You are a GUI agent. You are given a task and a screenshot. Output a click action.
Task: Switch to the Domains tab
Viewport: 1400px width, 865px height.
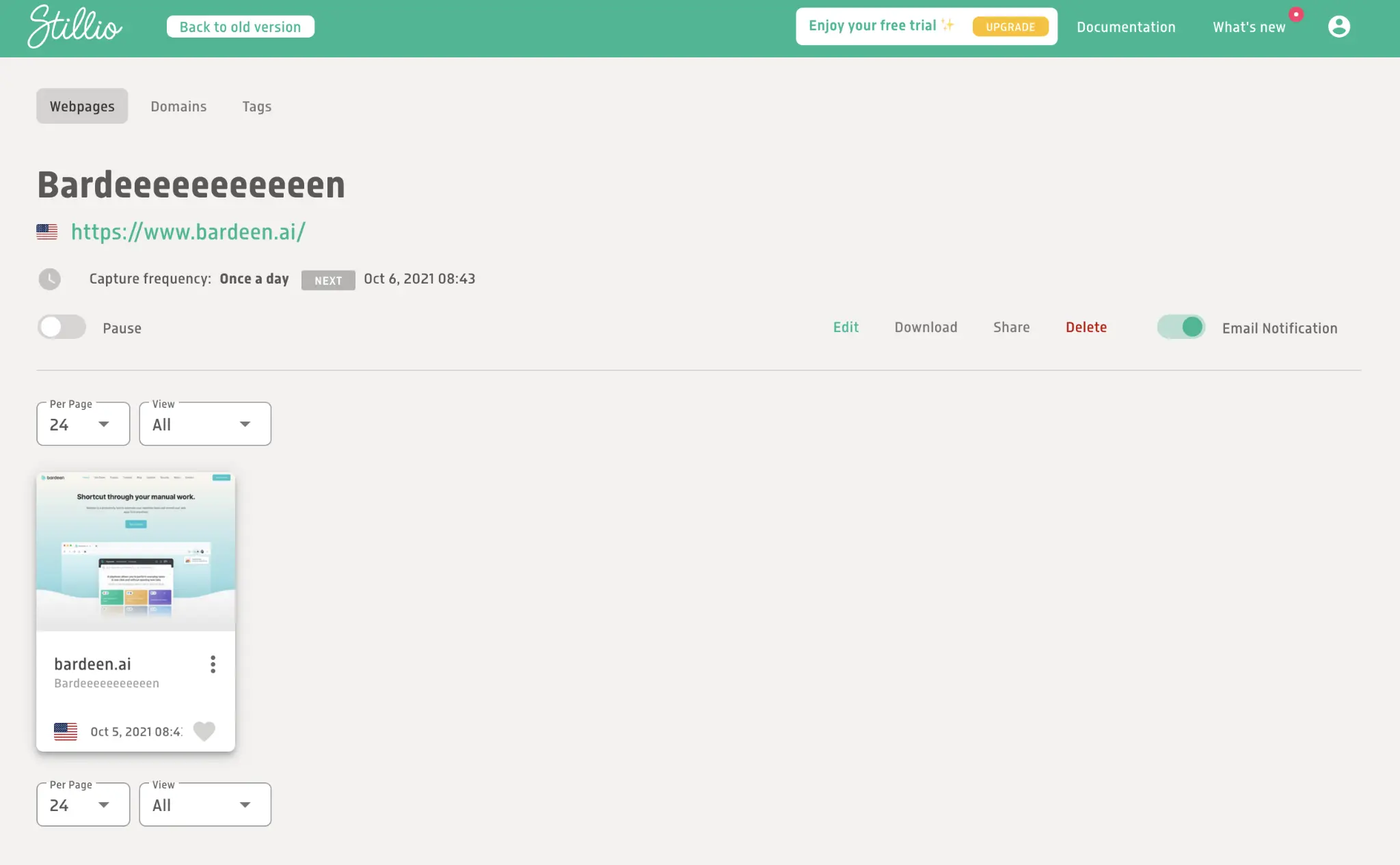178,107
